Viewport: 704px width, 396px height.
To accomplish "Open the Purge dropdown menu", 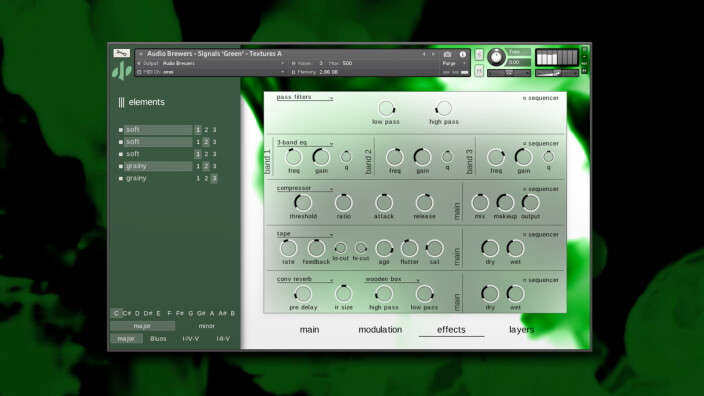I will [453, 63].
